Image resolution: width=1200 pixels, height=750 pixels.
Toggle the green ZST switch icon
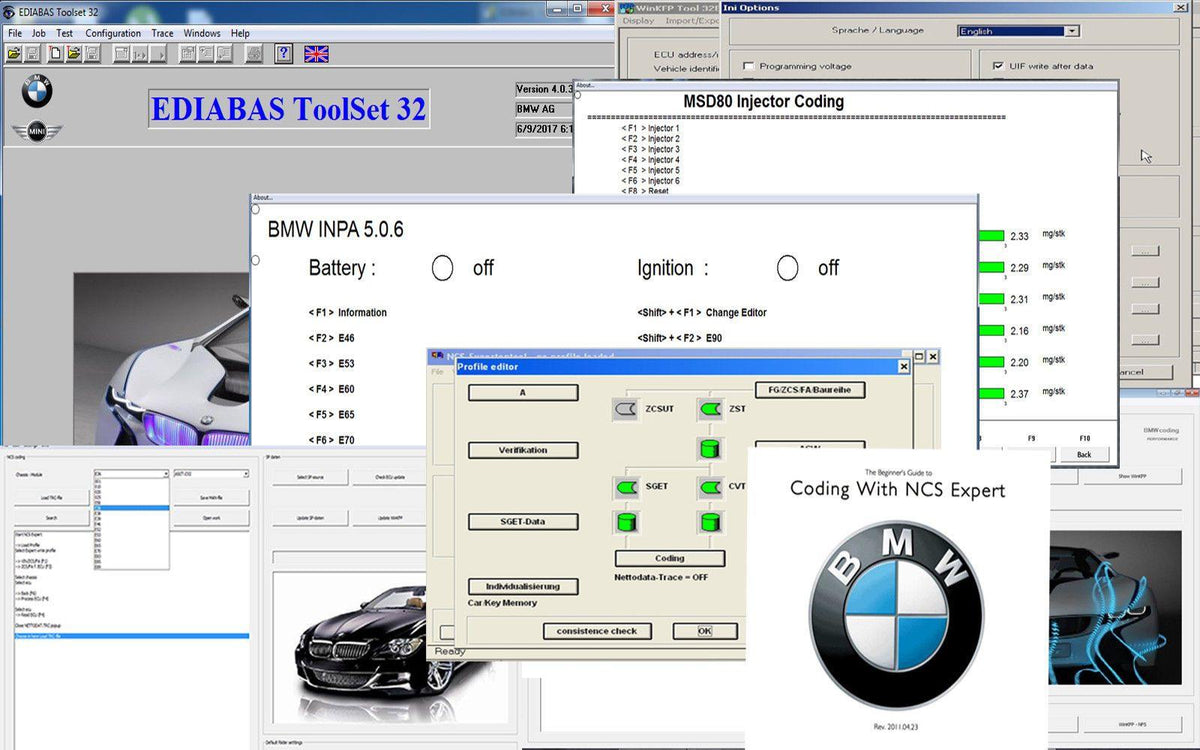click(x=710, y=409)
